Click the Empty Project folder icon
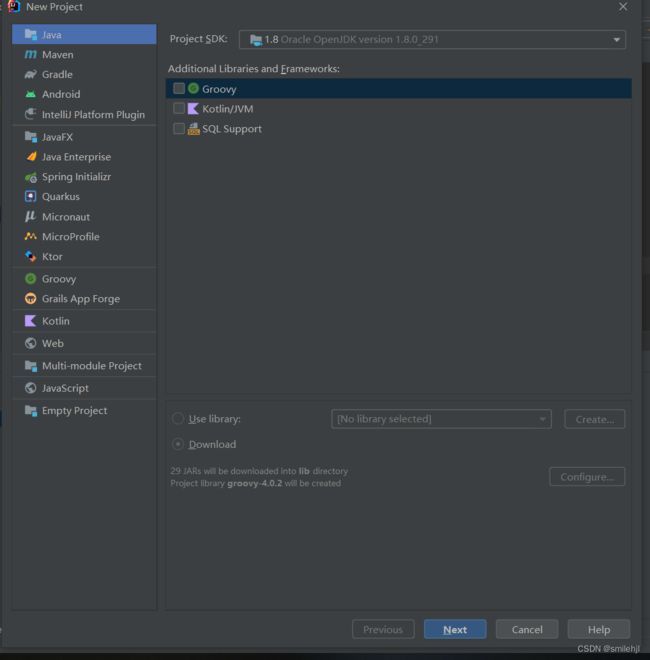 tap(31, 410)
